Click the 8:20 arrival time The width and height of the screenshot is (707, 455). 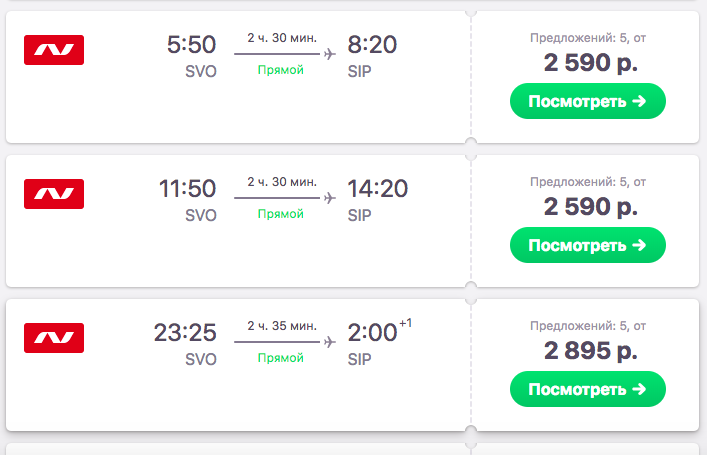pos(372,45)
